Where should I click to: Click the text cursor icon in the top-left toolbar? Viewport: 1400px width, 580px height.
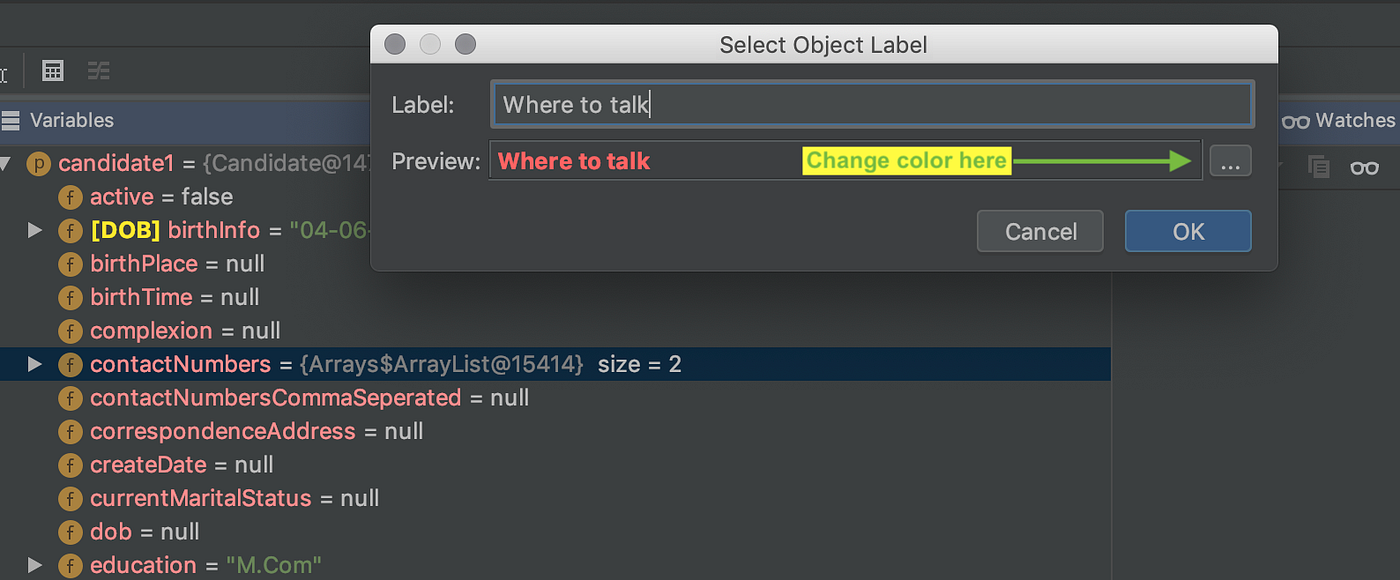click(5, 70)
